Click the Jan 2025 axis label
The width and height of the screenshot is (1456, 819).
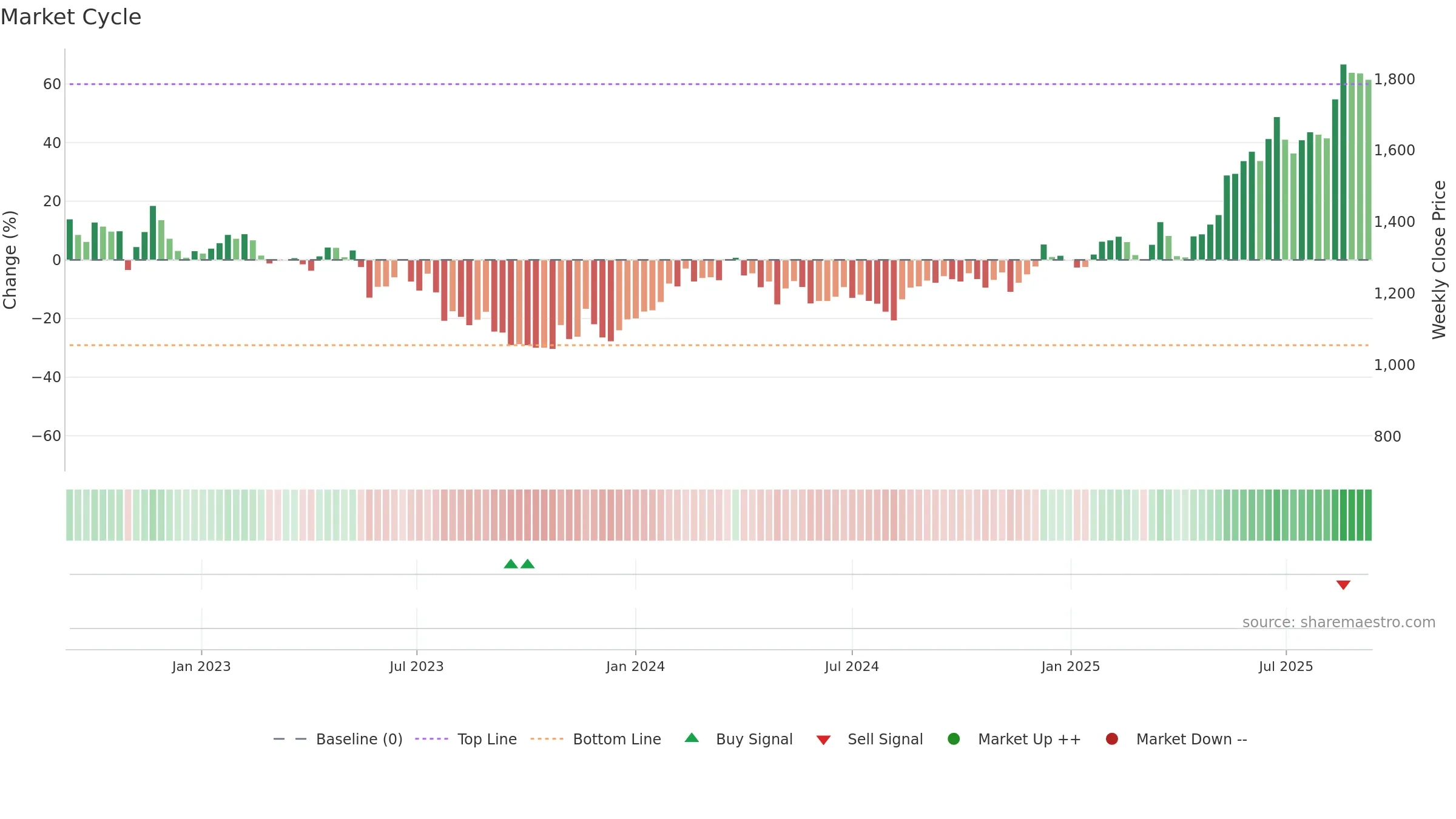click(x=1071, y=667)
